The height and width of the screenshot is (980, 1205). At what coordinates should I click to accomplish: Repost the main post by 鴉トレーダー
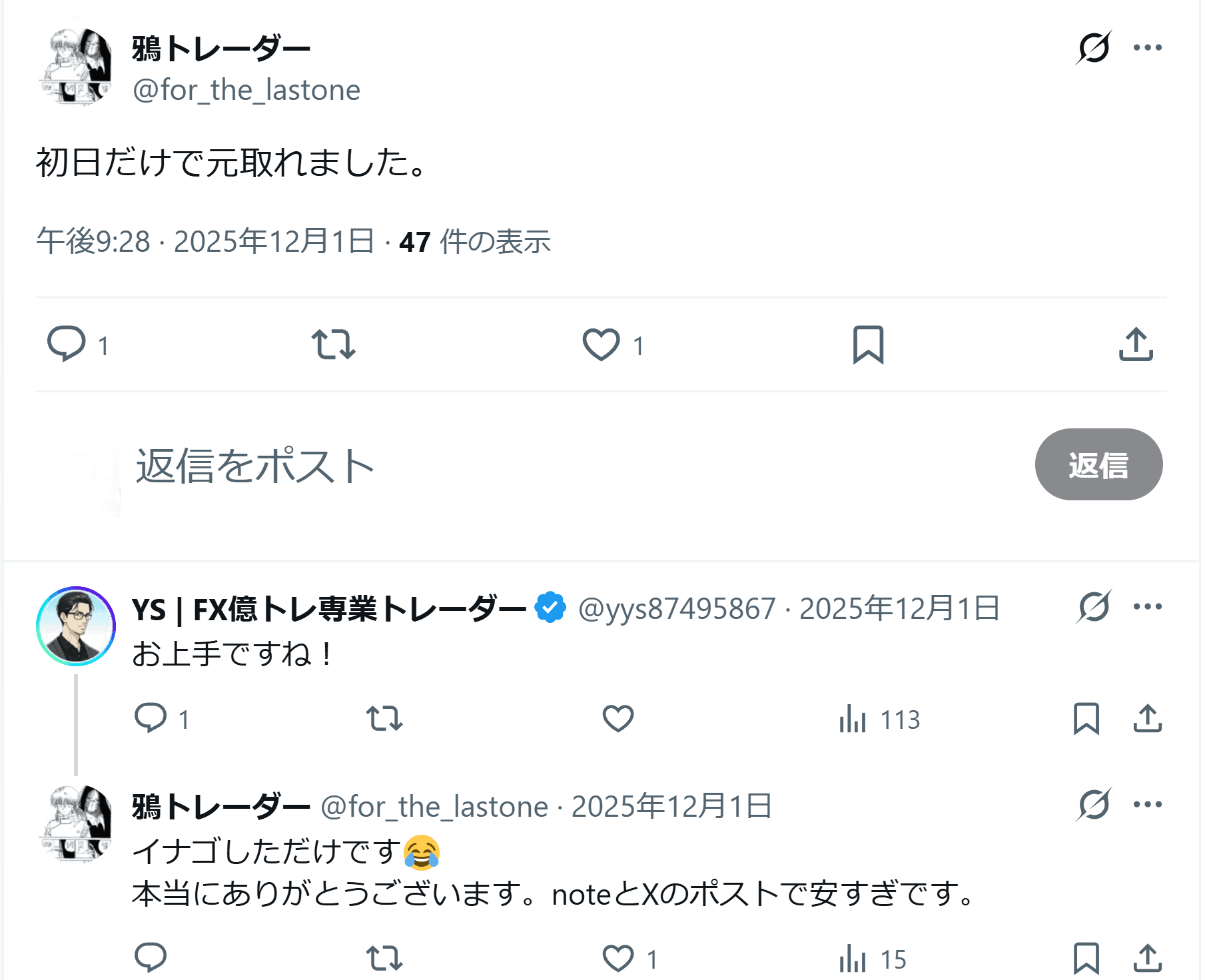pos(333,344)
